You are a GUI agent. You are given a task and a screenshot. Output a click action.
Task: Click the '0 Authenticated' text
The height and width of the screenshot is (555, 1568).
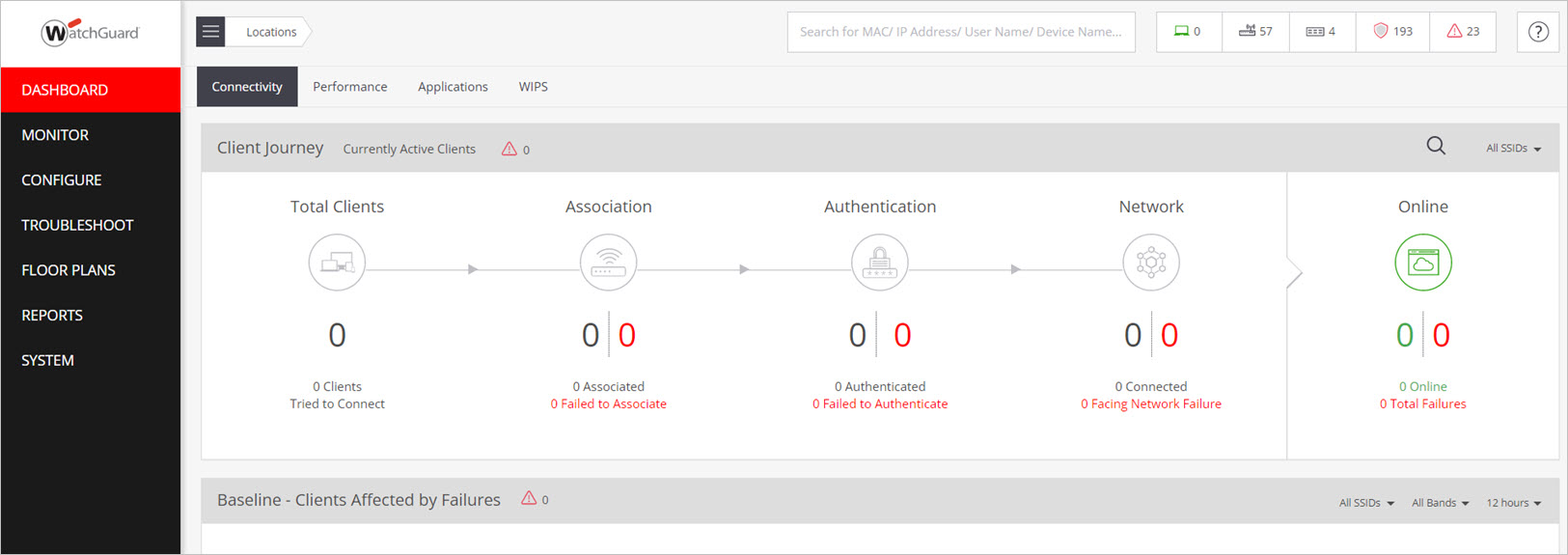880,387
